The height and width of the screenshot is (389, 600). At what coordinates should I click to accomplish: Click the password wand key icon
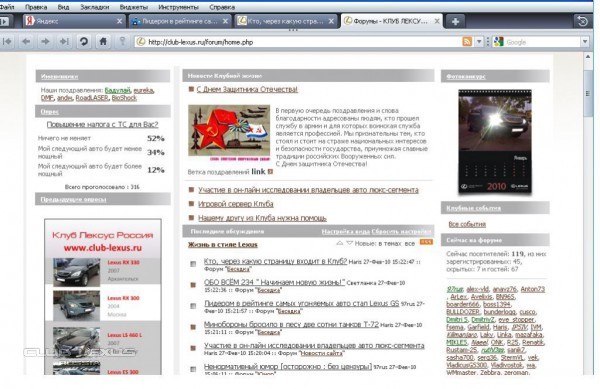[x=122, y=41]
